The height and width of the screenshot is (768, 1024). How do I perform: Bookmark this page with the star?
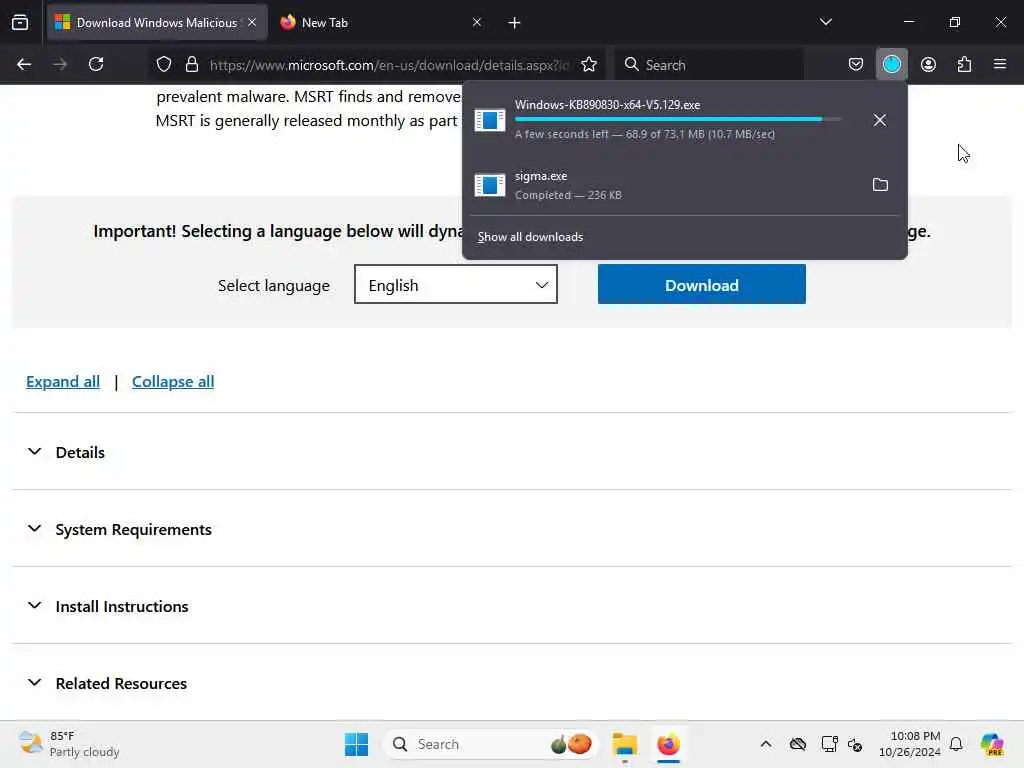[589, 65]
